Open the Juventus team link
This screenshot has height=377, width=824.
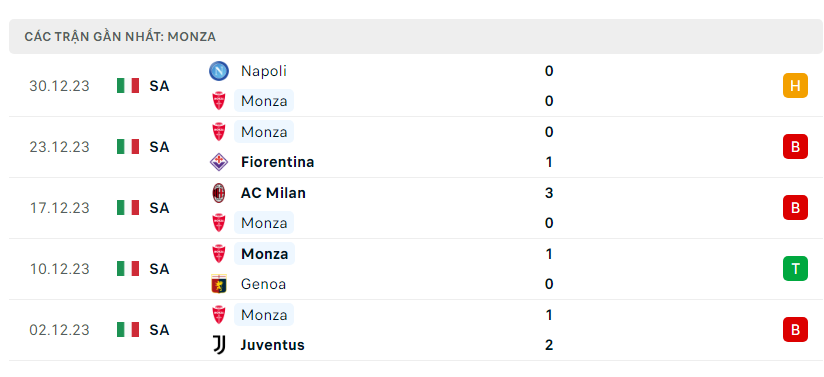pos(272,345)
